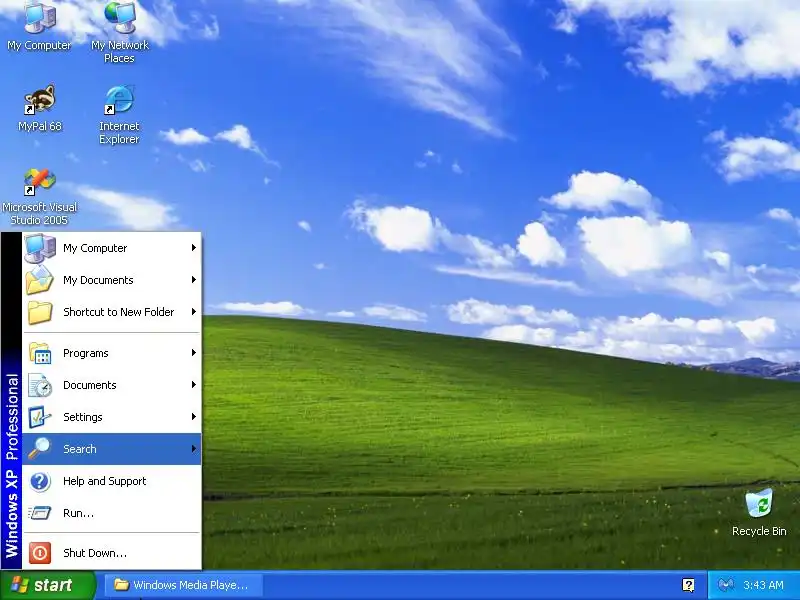Image resolution: width=800 pixels, height=600 pixels.
Task: Expand the Settings submenu arrow
Action: pos(194,417)
